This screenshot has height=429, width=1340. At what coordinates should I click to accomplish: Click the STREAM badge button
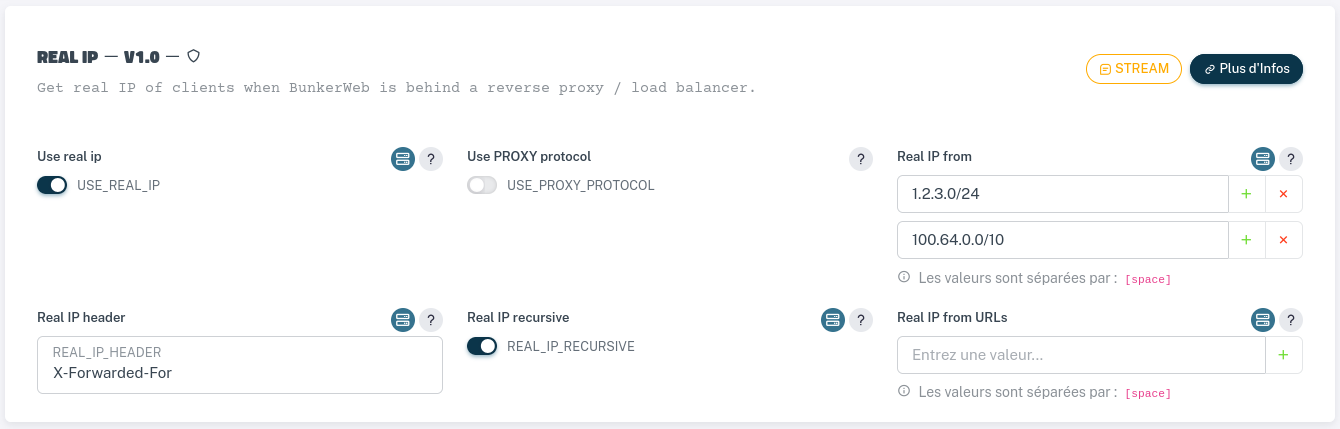[x=1134, y=69]
